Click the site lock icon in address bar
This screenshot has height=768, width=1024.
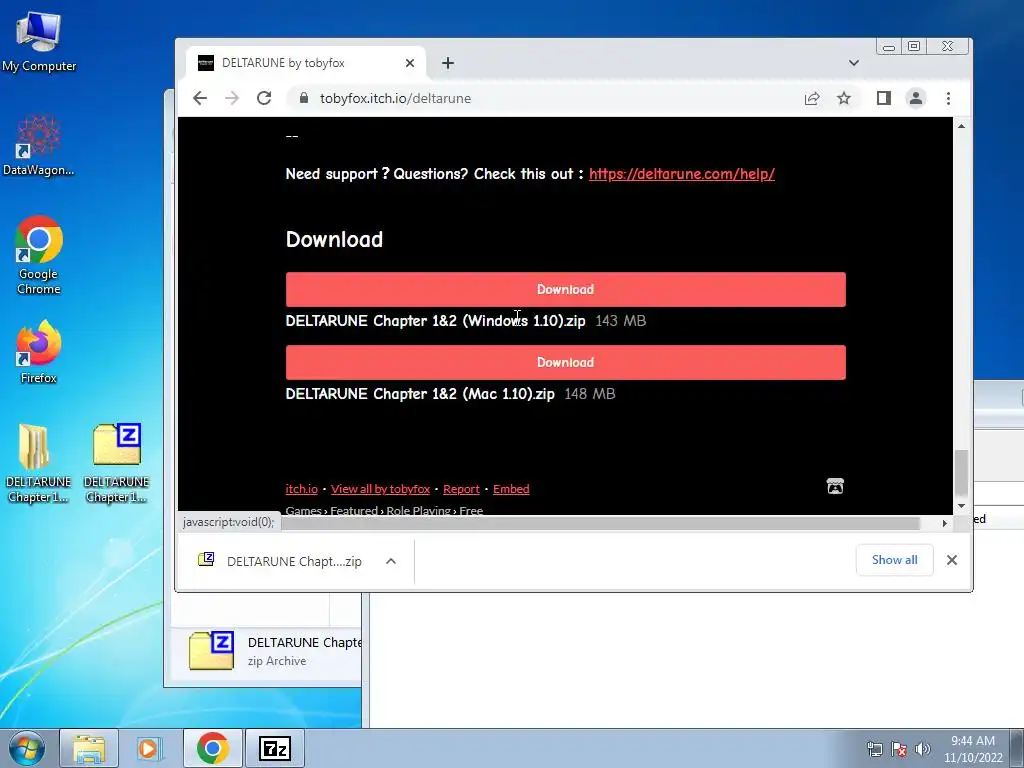pos(303,98)
